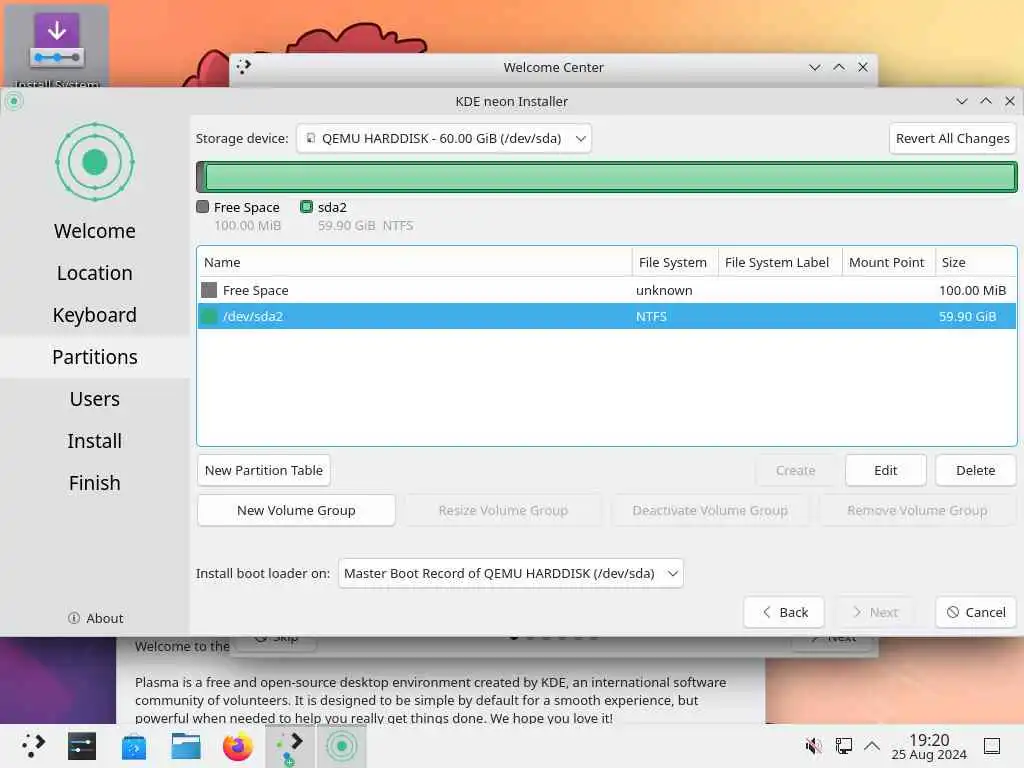Click New Partition Table button
1024x768 pixels.
[x=264, y=470]
